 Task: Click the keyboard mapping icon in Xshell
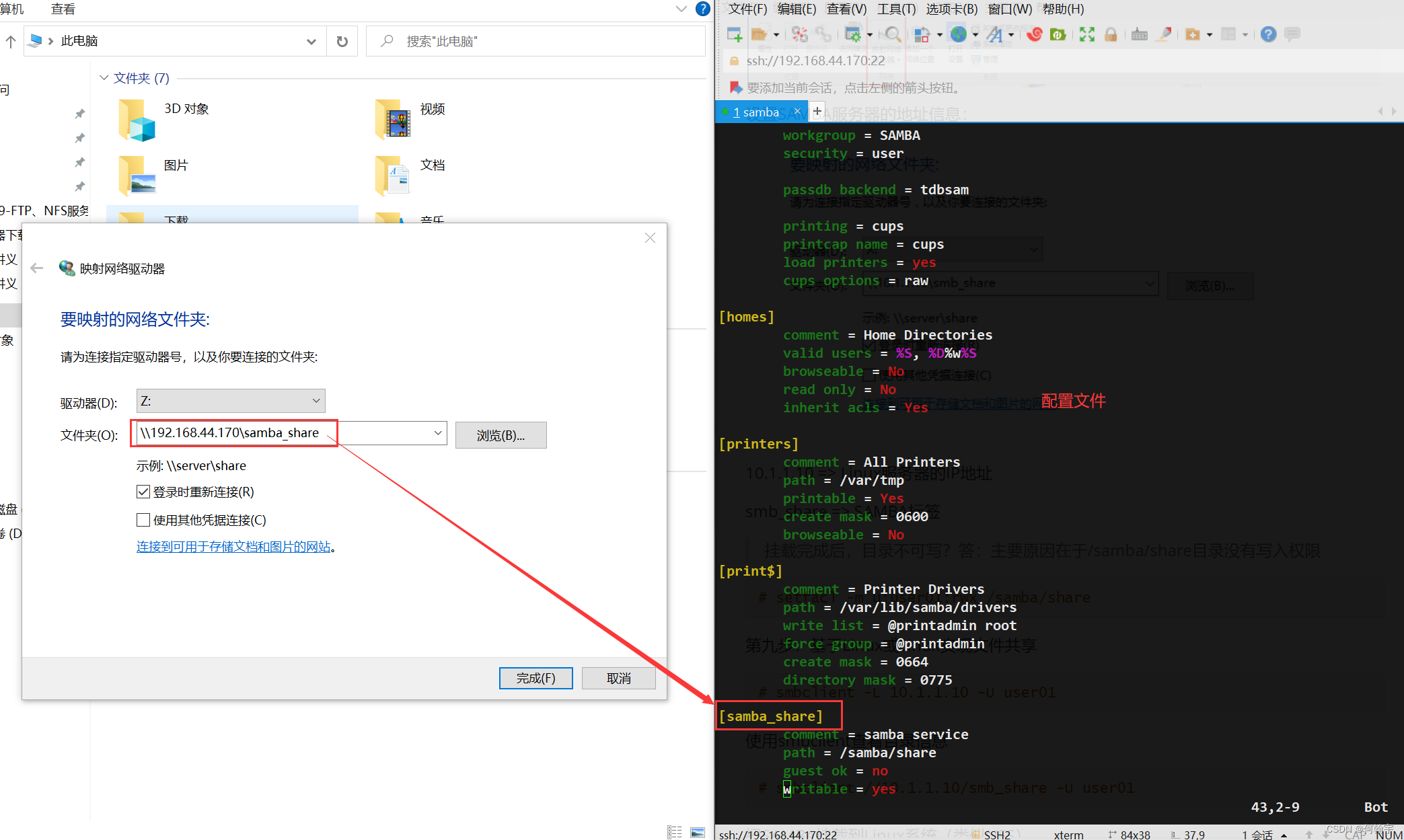pos(1140,34)
